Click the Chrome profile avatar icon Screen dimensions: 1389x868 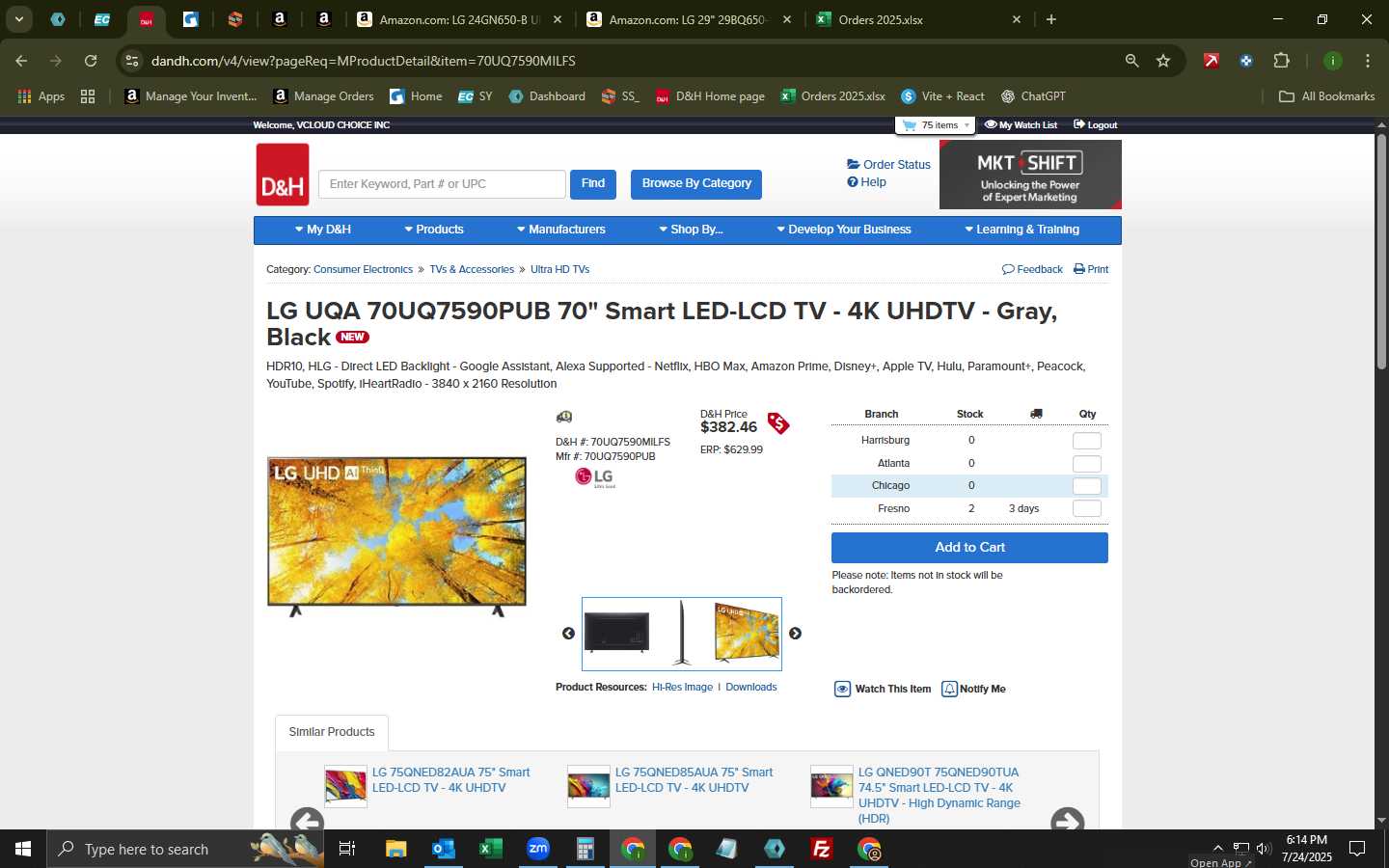tap(1332, 61)
